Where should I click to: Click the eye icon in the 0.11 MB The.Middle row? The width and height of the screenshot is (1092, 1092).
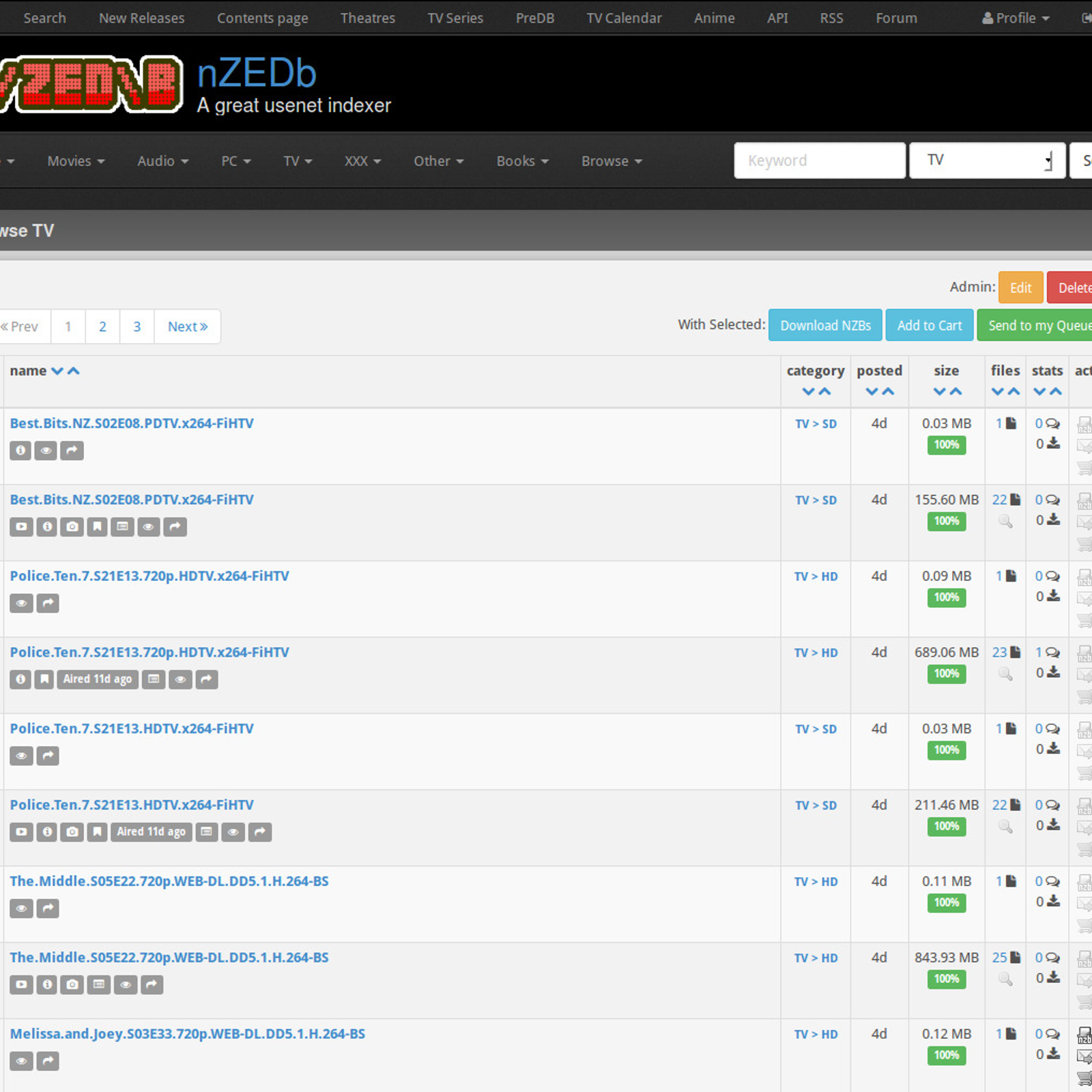(x=22, y=909)
